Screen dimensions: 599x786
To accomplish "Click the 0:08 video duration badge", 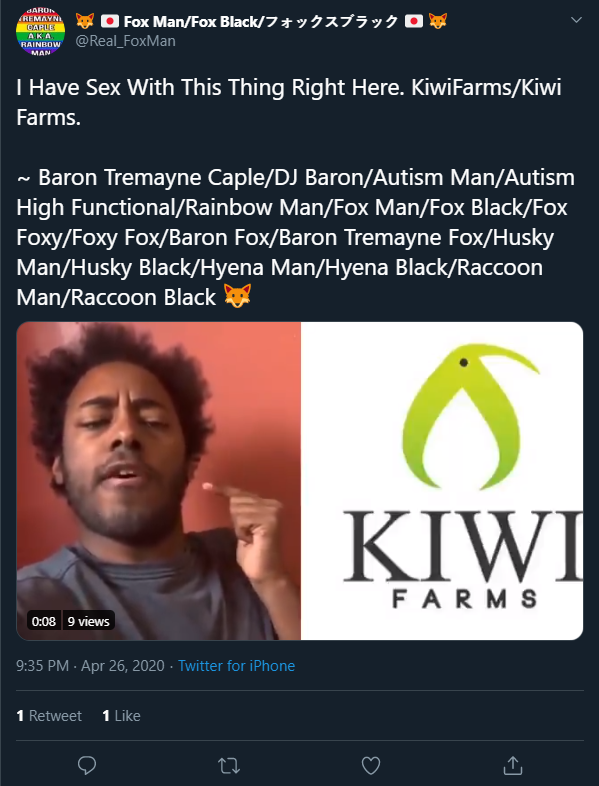I will pos(44,621).
